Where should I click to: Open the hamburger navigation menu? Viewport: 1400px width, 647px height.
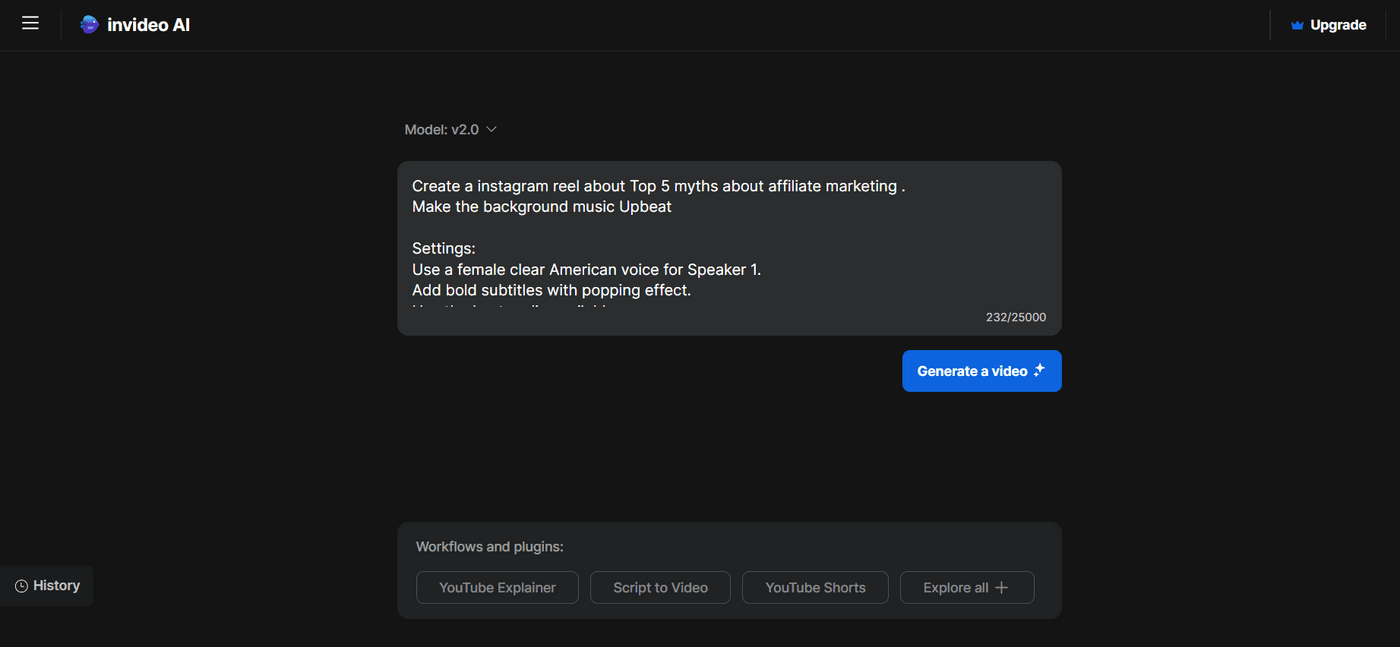coord(30,23)
